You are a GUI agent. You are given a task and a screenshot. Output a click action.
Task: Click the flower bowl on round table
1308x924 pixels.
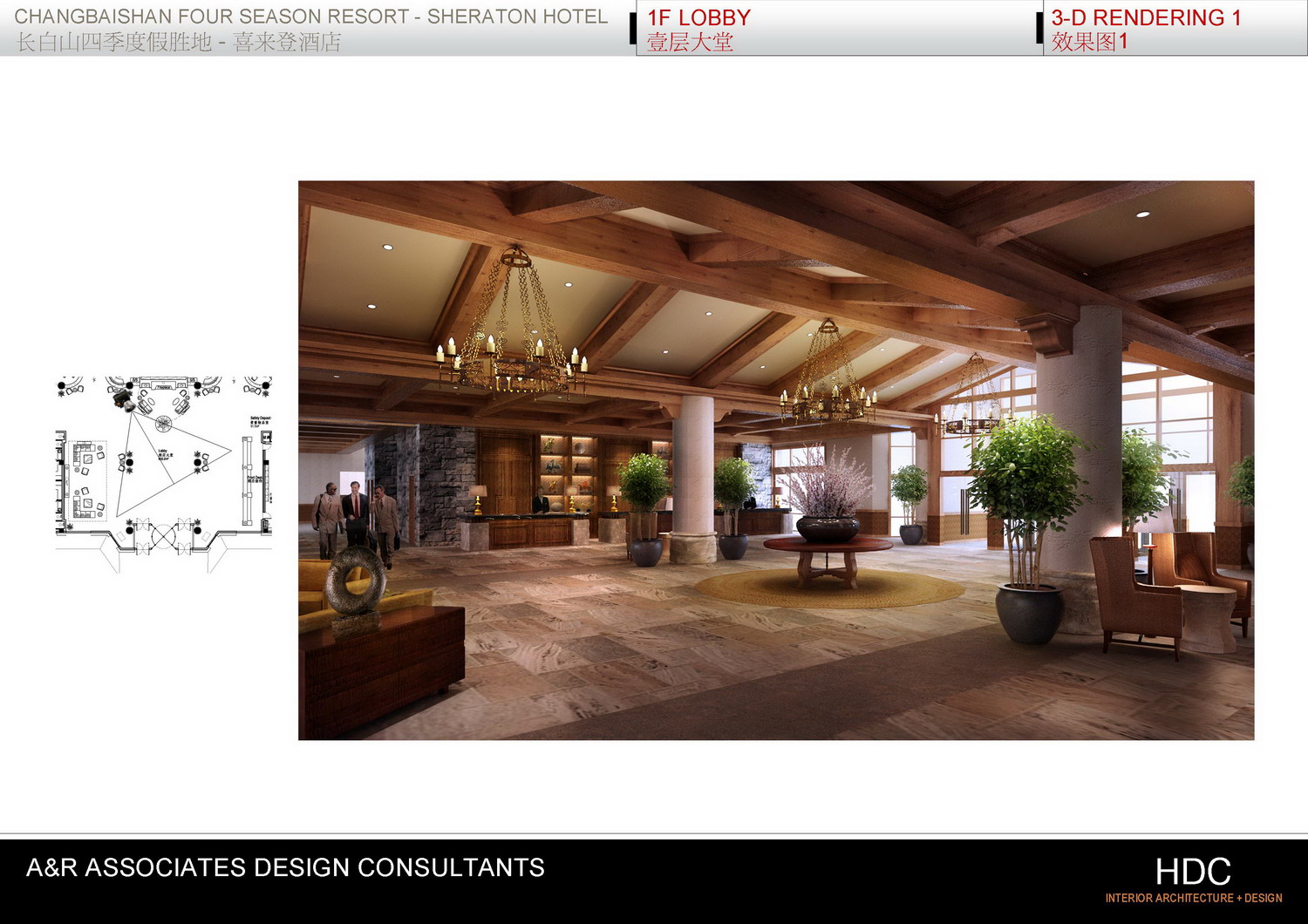pos(828,527)
